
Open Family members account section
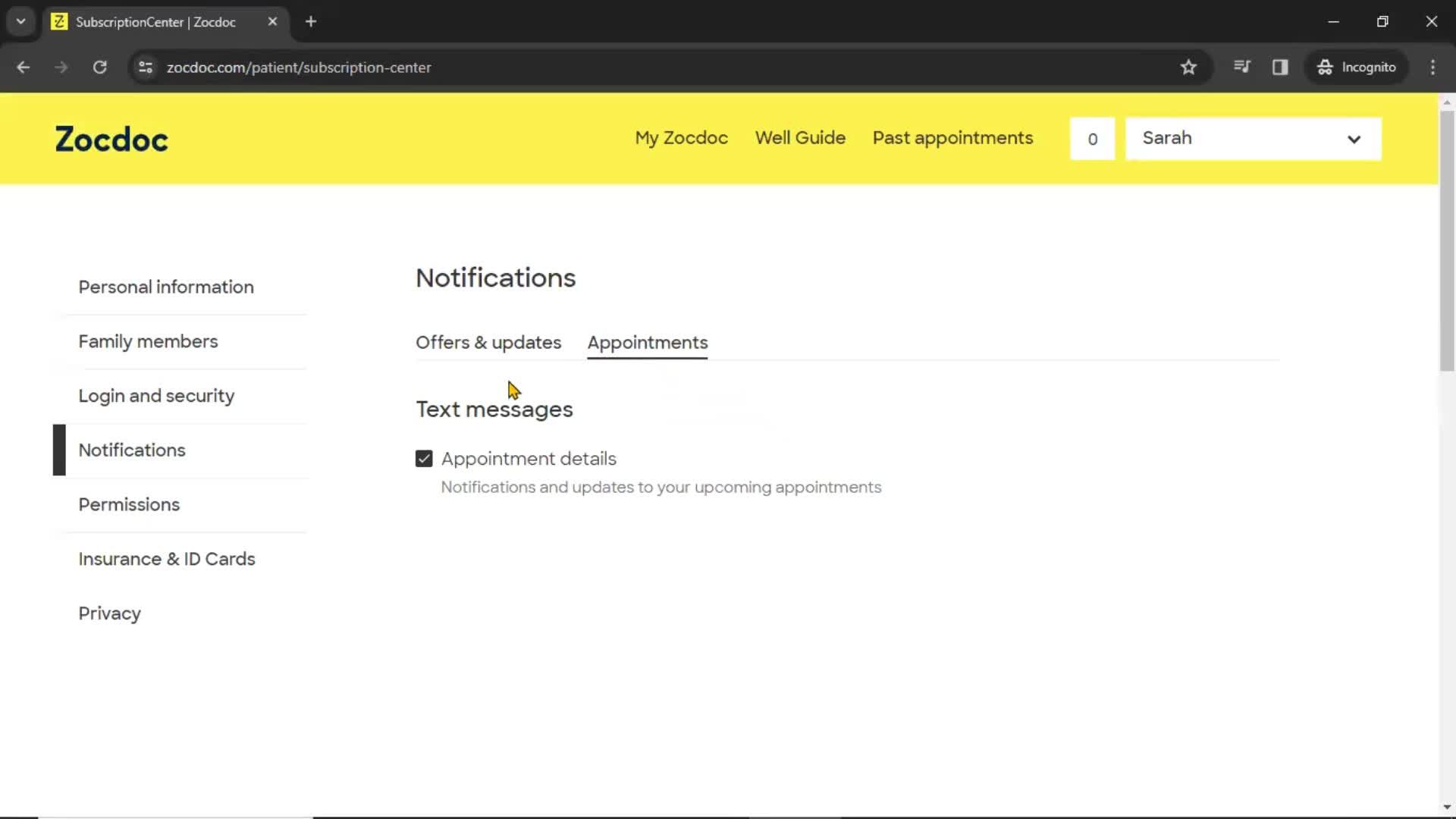tap(148, 341)
